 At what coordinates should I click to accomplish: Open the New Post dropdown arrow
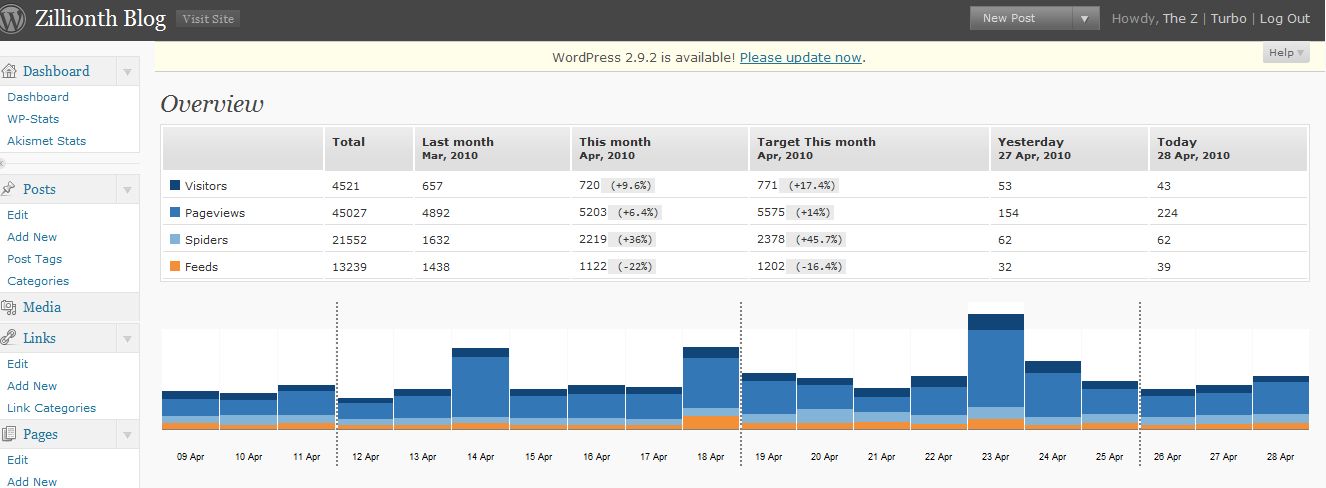[x=1084, y=18]
